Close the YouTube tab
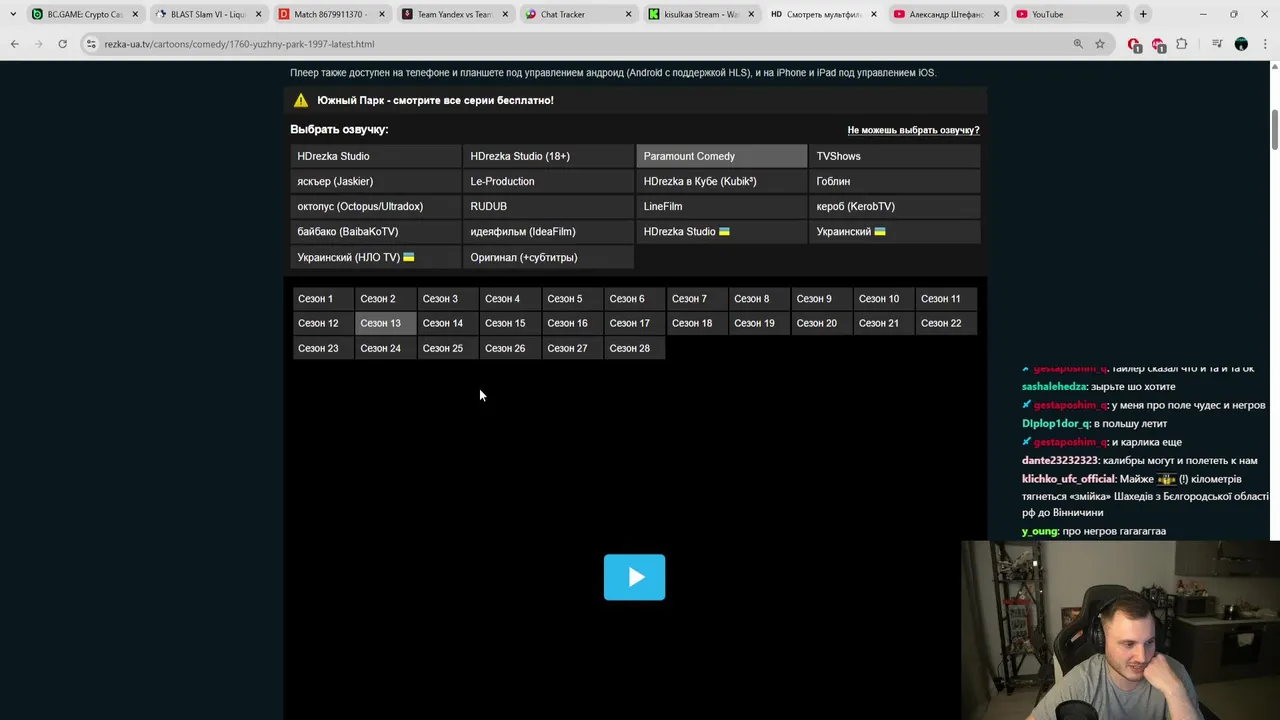1280x720 pixels. 1119,14
